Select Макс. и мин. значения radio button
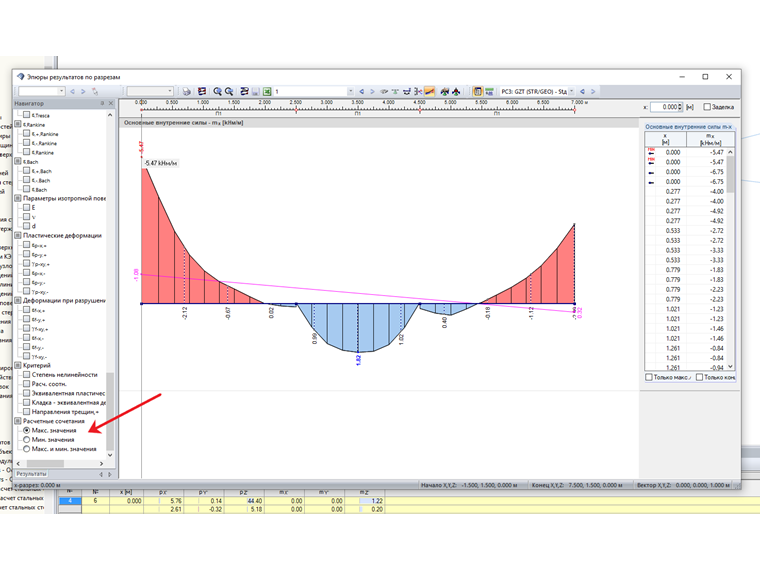The width and height of the screenshot is (760, 570). [27, 449]
